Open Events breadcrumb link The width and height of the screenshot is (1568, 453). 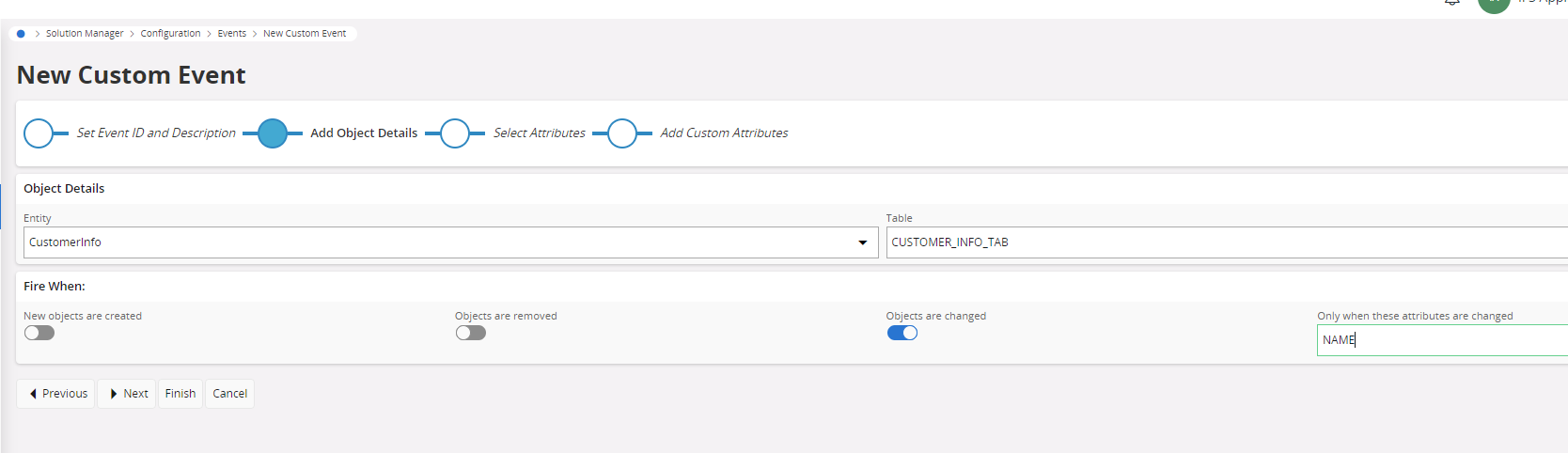[x=232, y=34]
